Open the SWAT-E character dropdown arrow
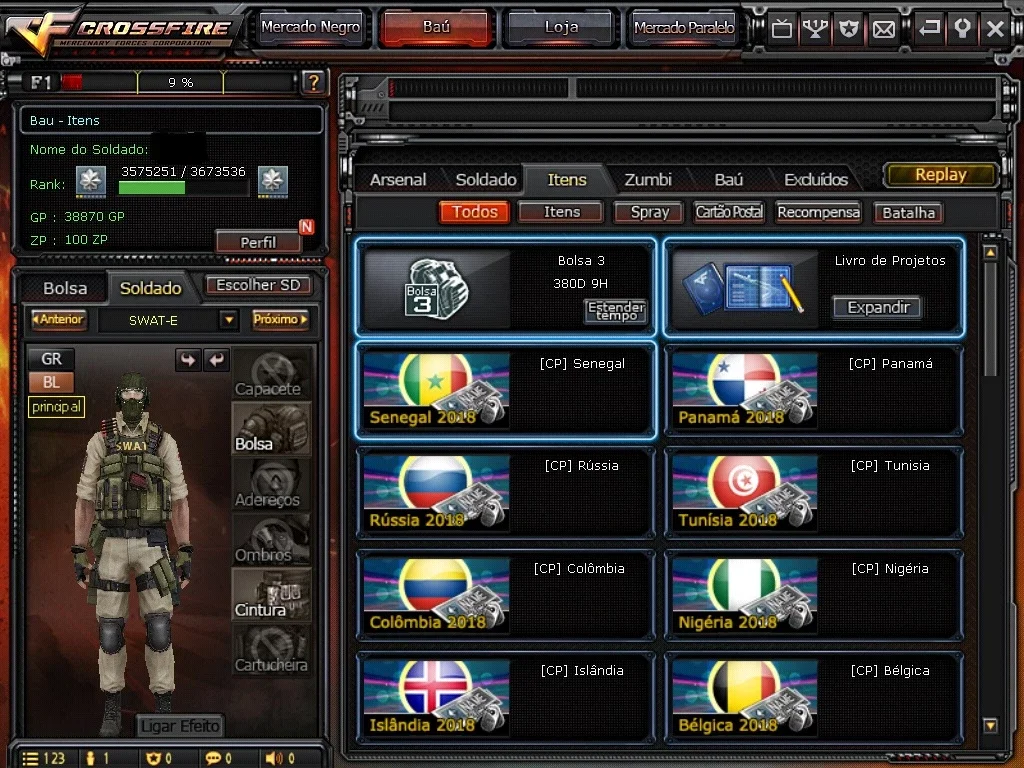1024x768 pixels. pyautogui.click(x=228, y=320)
